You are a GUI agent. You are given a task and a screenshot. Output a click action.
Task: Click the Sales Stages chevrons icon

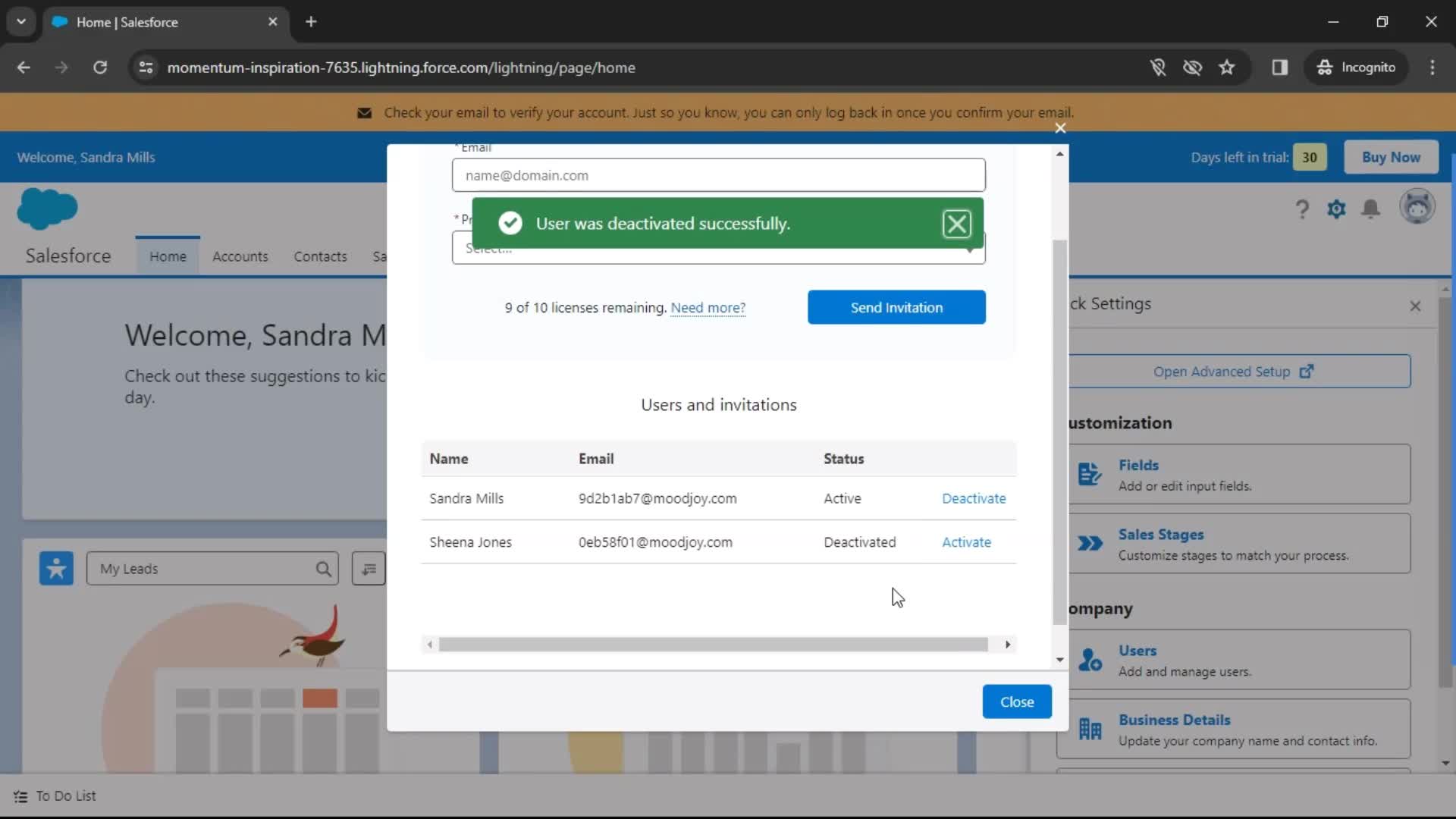[1090, 543]
